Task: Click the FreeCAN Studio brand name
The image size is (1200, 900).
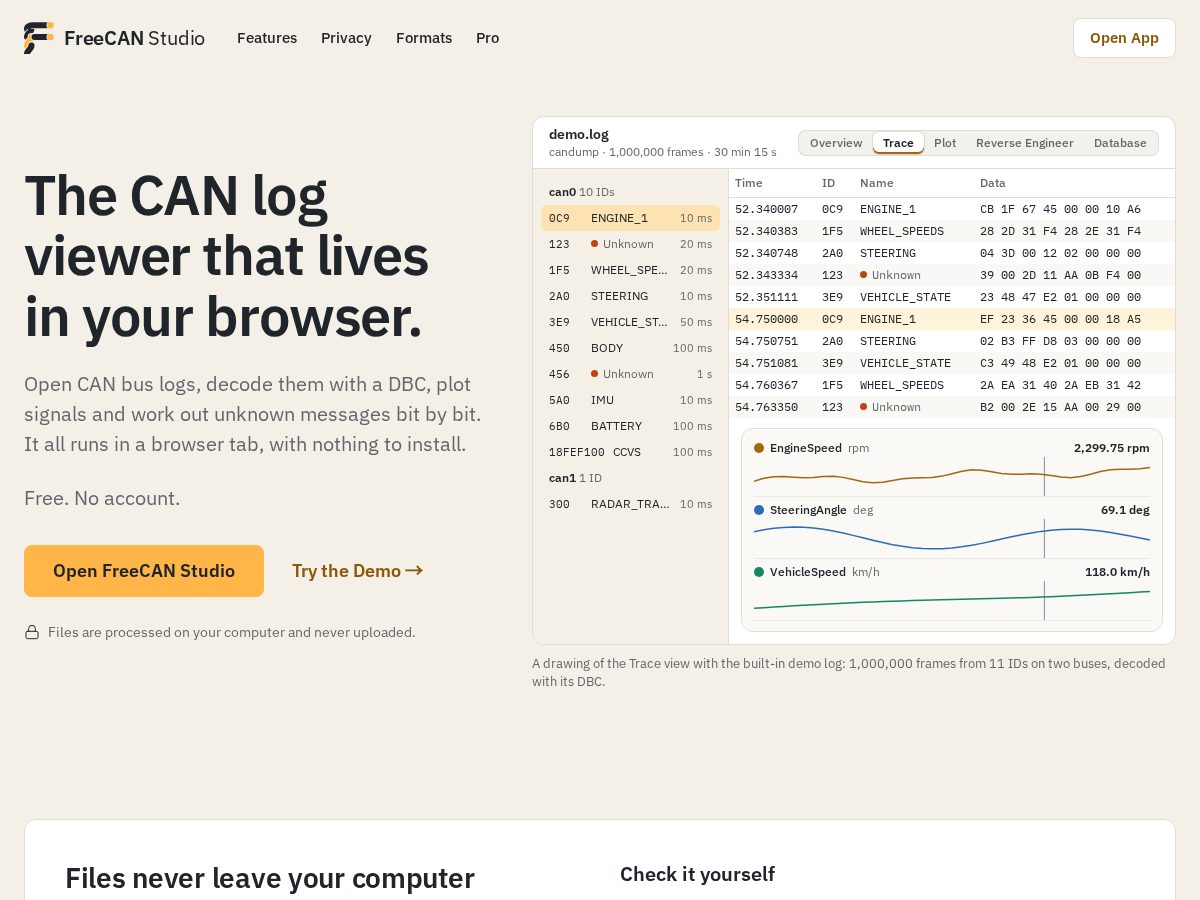Action: [134, 38]
